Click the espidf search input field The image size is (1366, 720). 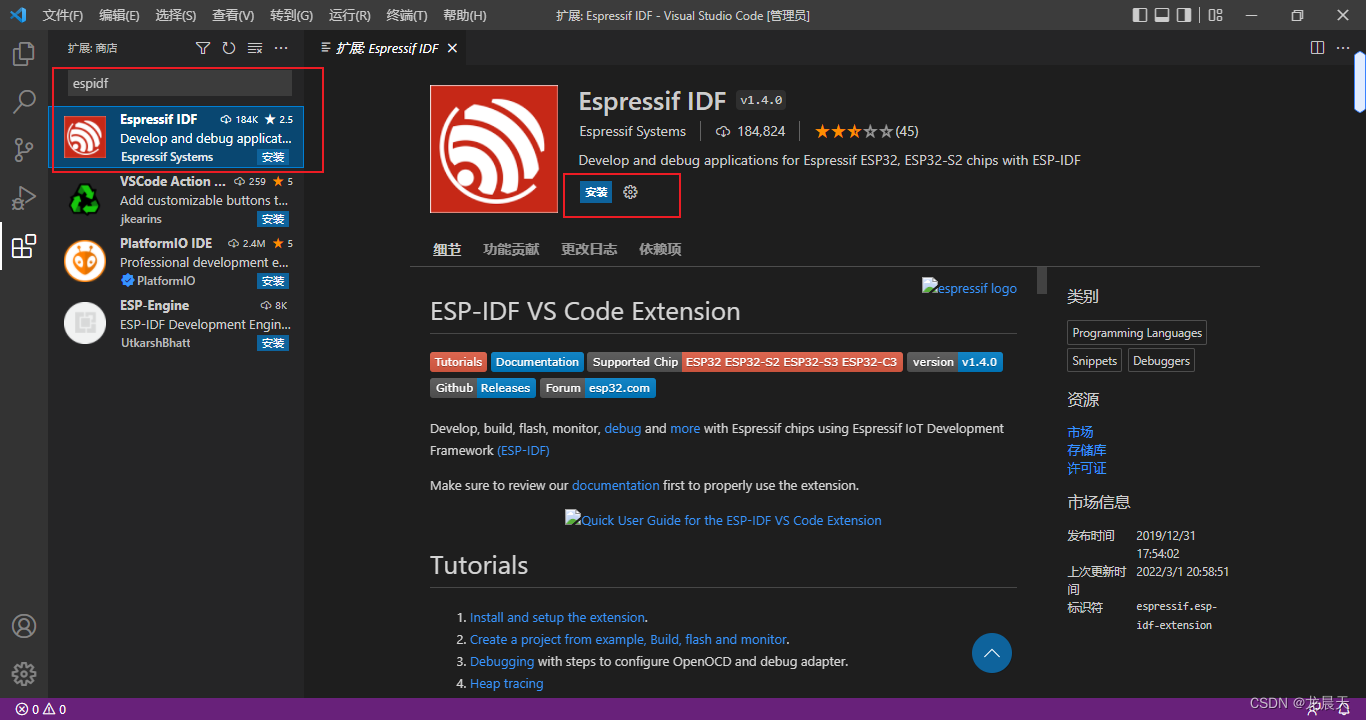click(180, 83)
